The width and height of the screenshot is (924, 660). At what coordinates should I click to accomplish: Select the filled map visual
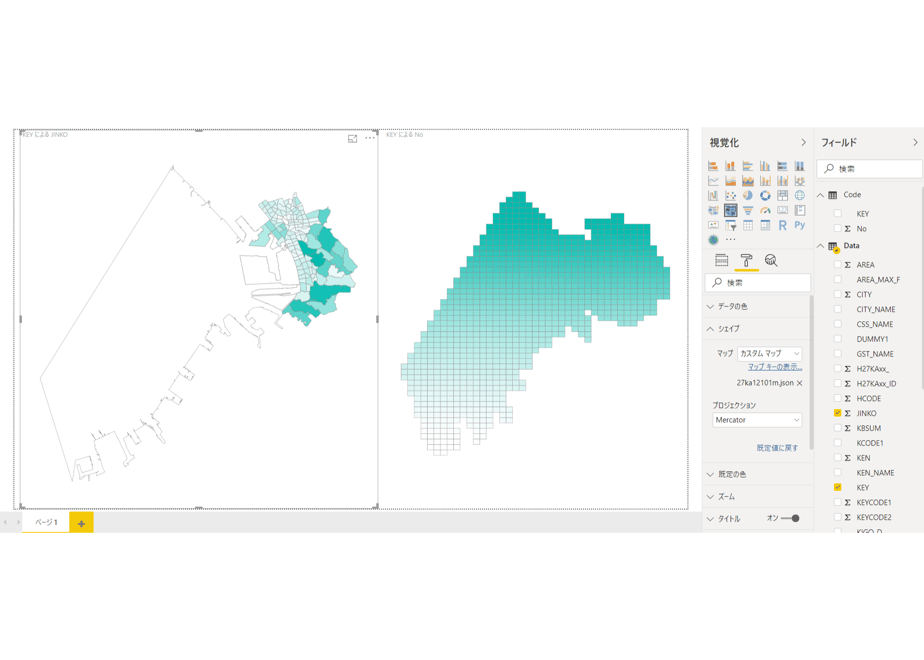tap(713, 210)
